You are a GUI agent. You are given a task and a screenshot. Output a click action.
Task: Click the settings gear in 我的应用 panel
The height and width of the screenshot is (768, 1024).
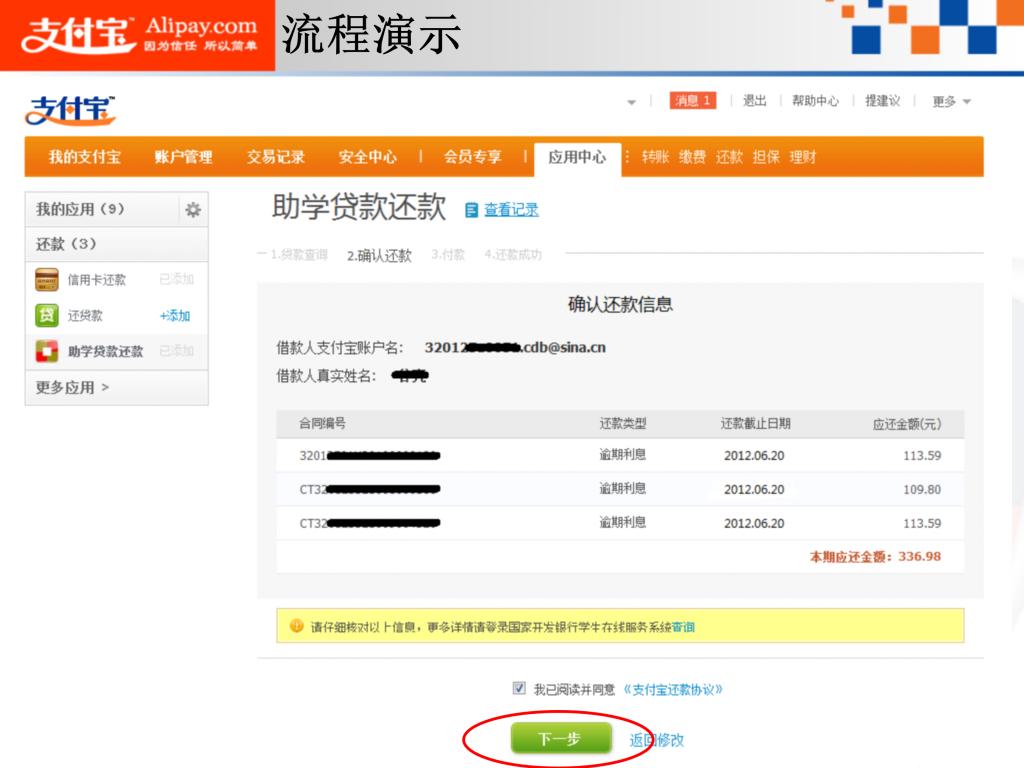pos(193,210)
